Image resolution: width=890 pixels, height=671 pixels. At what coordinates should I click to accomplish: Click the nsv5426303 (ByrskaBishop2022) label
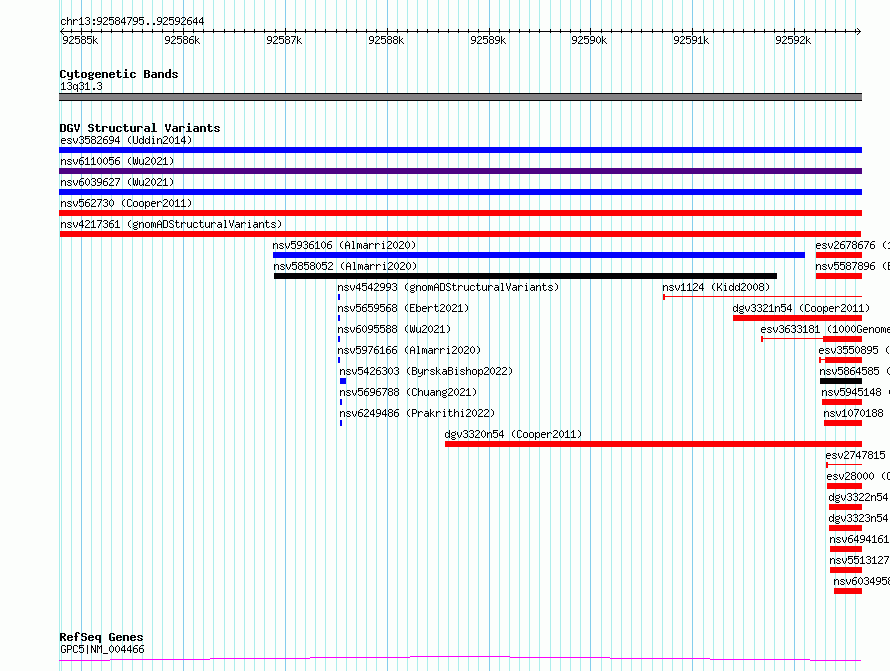pyautogui.click(x=426, y=371)
